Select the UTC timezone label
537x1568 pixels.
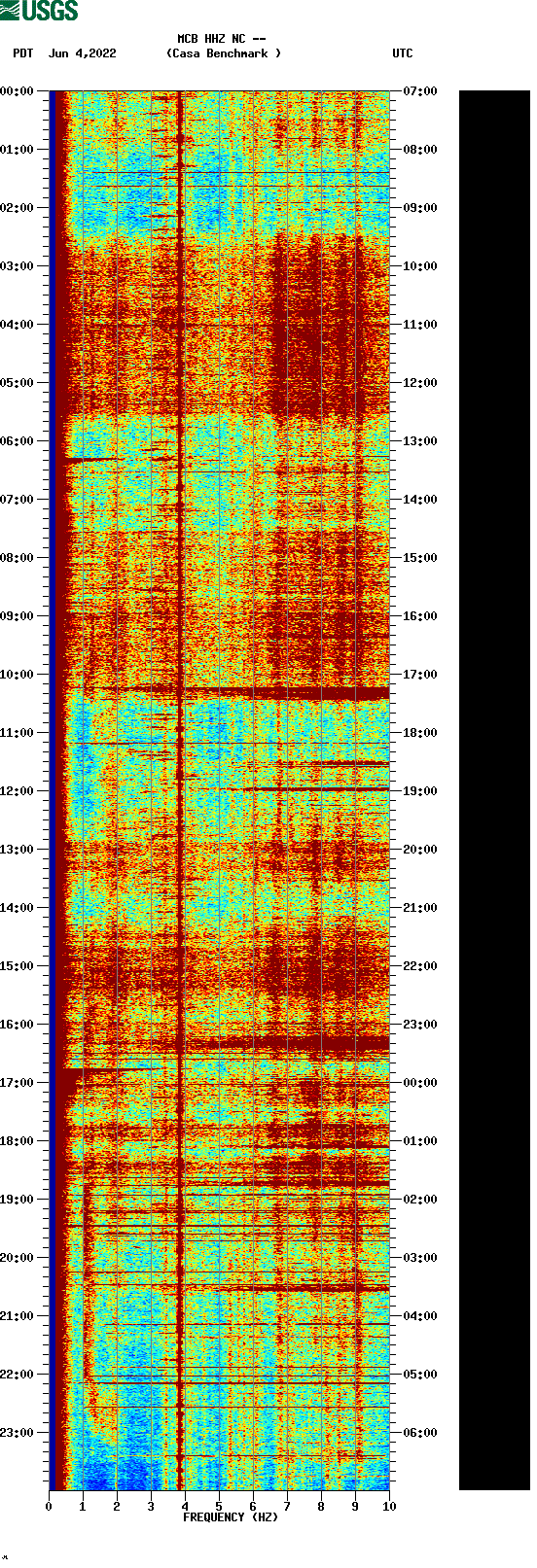(403, 53)
